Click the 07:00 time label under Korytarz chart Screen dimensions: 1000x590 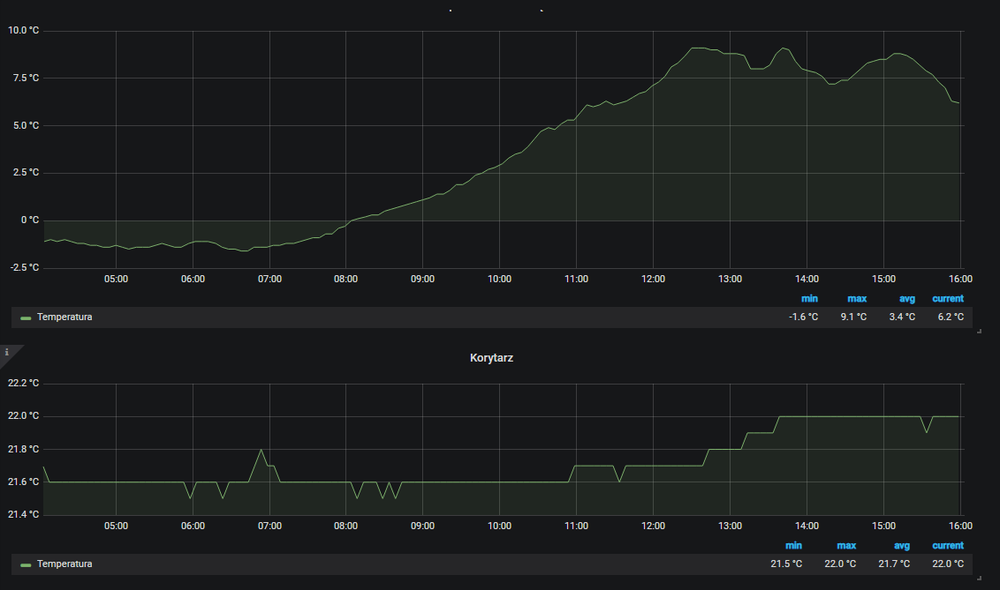[x=270, y=526]
